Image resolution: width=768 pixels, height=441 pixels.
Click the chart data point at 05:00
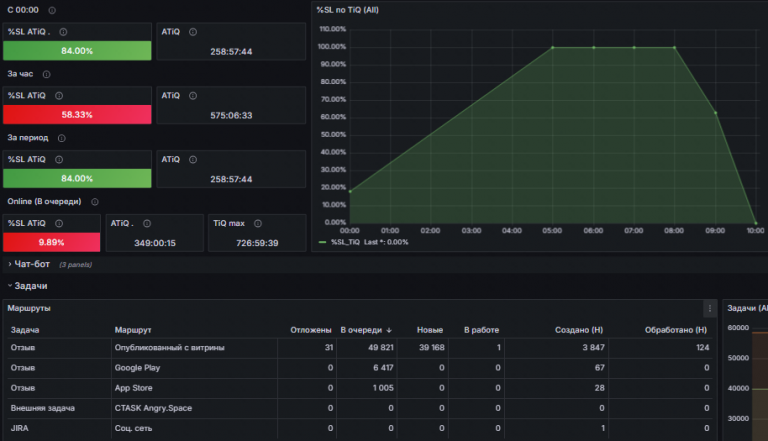[x=553, y=48]
